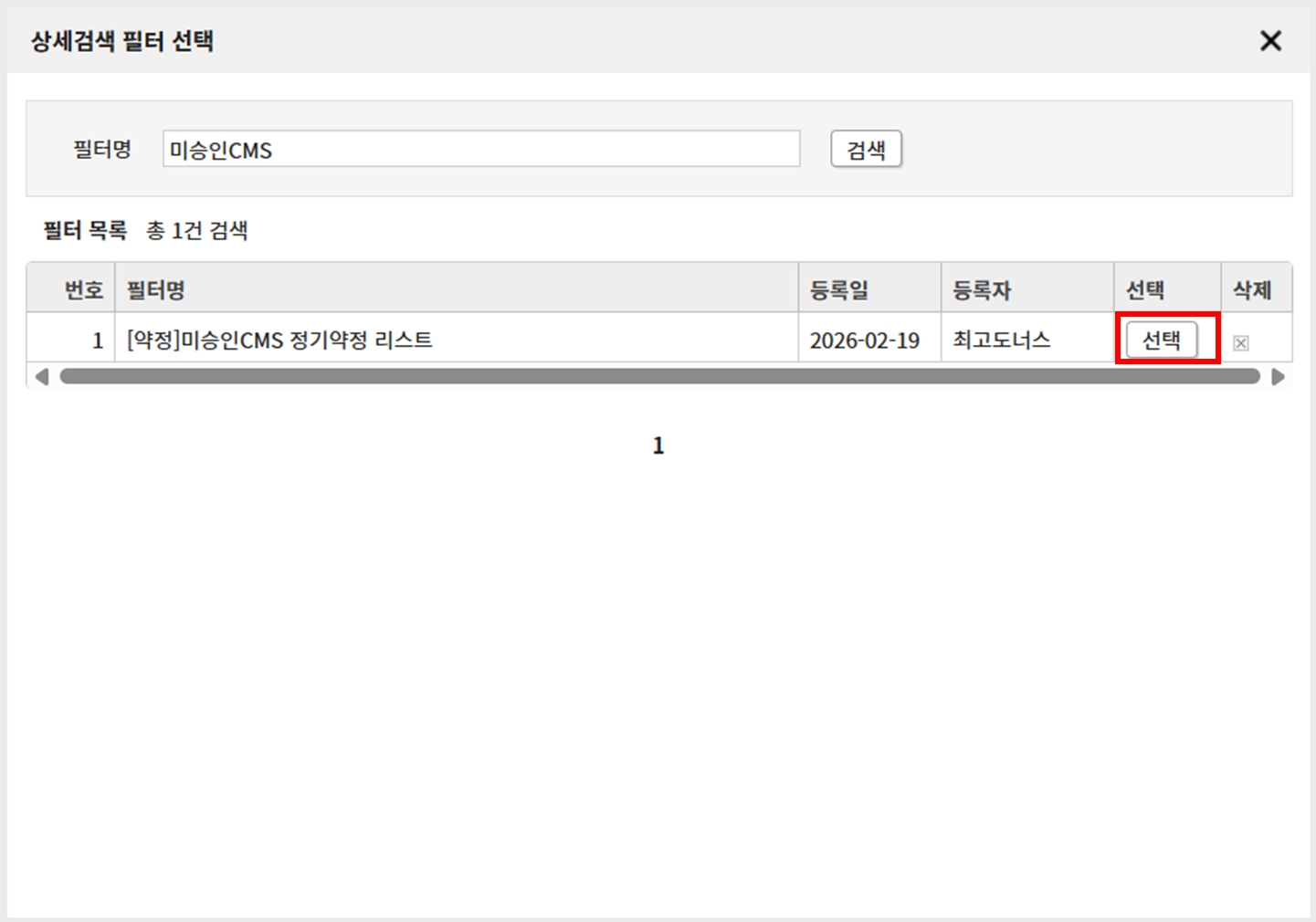Click the 2026-02-19 date cell

click(864, 341)
